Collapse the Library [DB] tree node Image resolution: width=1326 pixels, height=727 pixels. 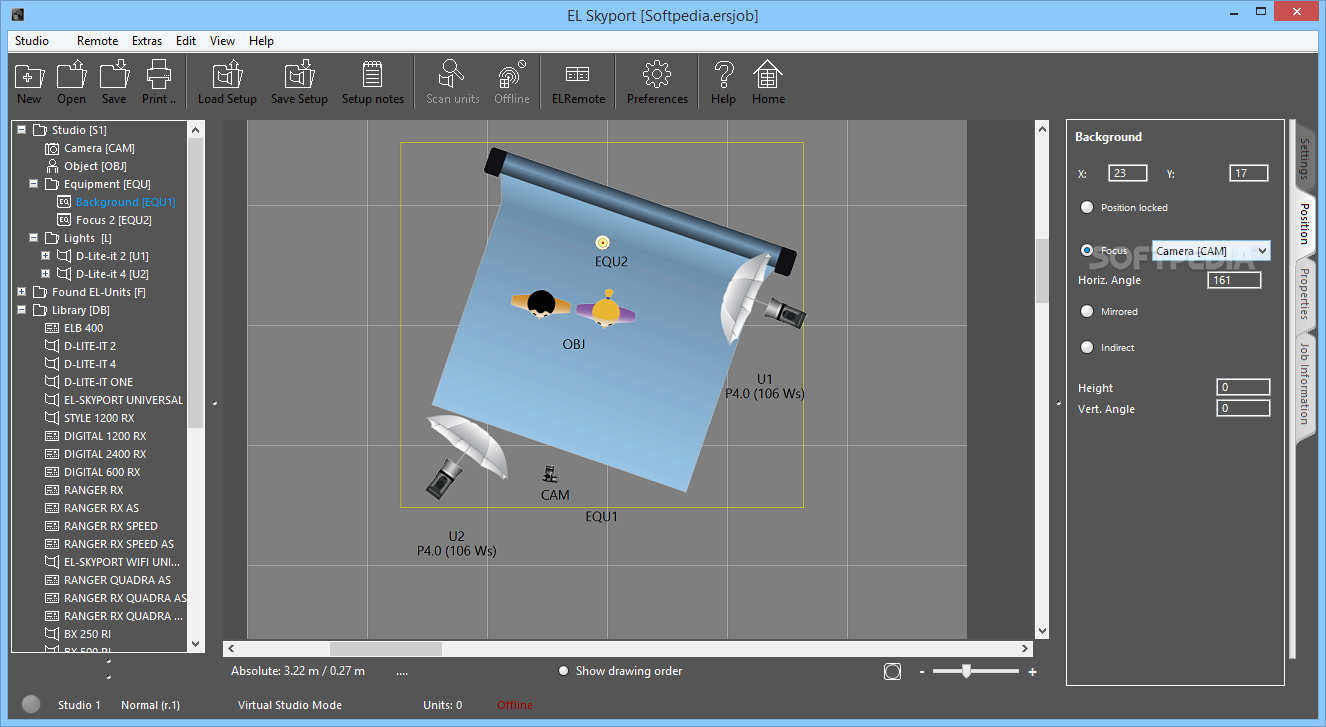pyautogui.click(x=22, y=310)
